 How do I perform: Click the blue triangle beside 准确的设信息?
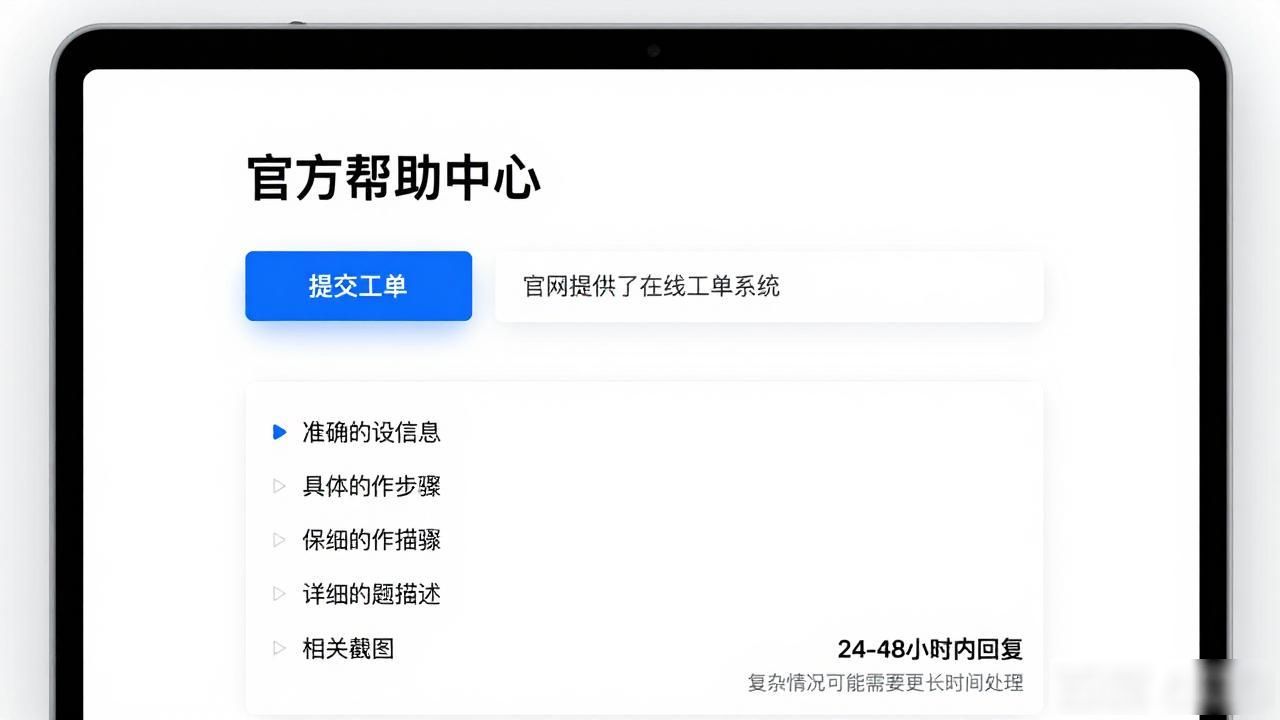280,432
